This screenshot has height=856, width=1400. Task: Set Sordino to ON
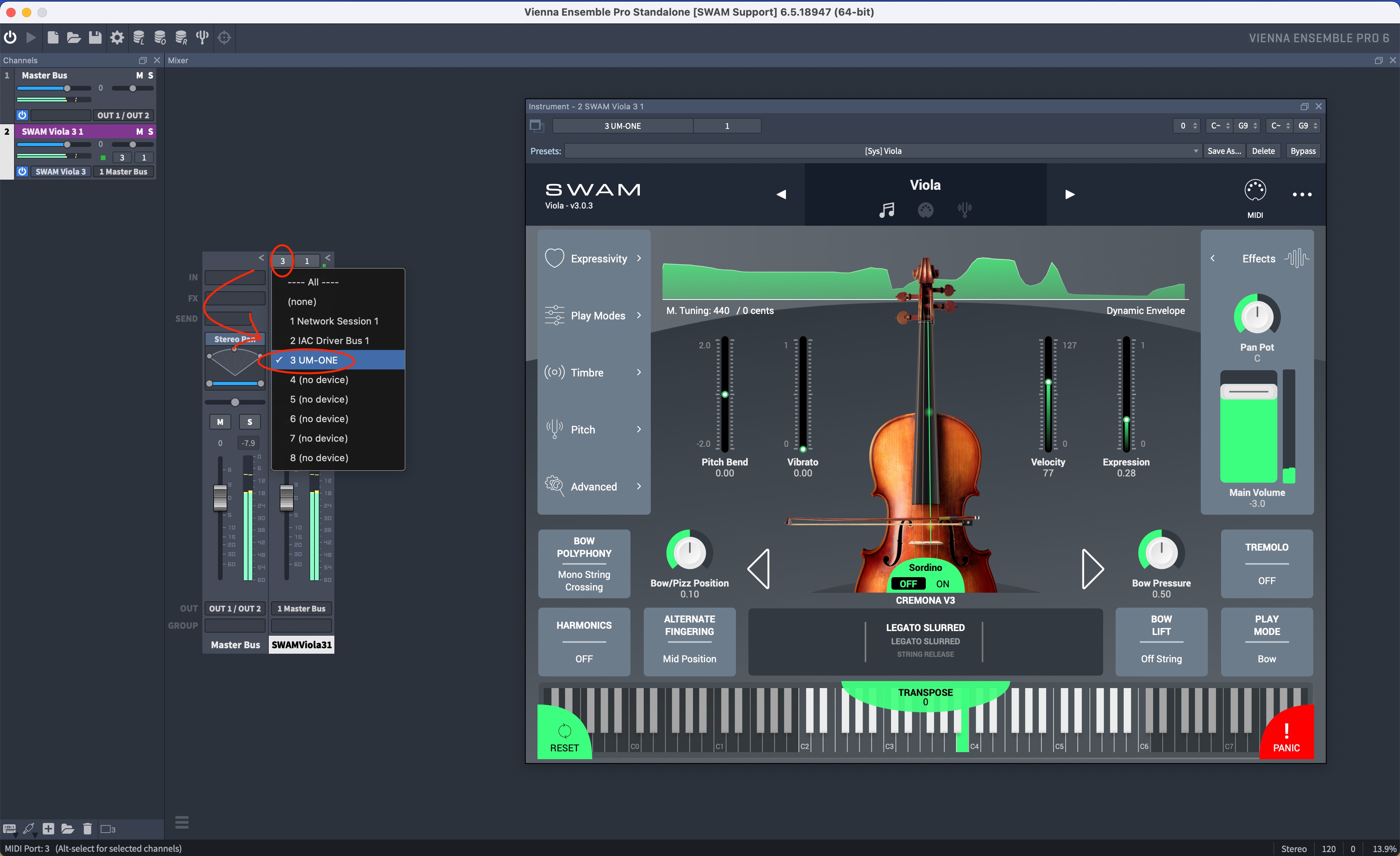(943, 584)
